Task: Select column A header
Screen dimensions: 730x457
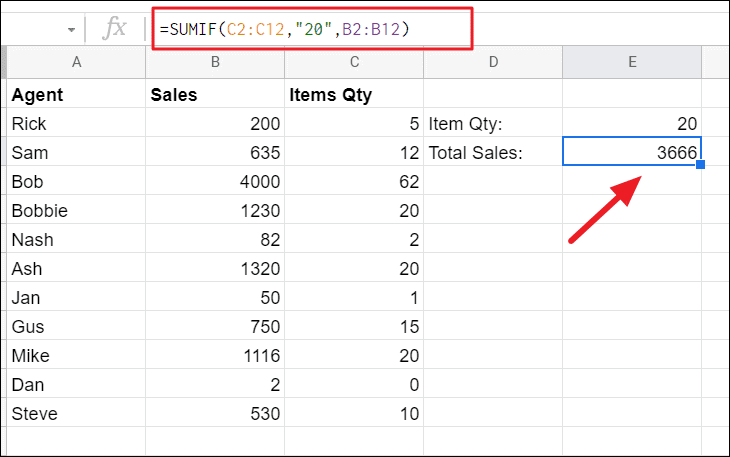Action: (76, 62)
